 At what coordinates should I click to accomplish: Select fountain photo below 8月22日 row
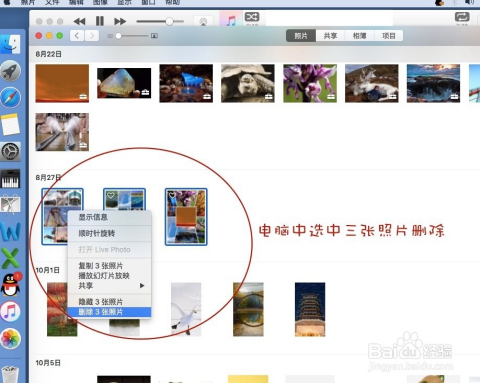tap(62, 132)
